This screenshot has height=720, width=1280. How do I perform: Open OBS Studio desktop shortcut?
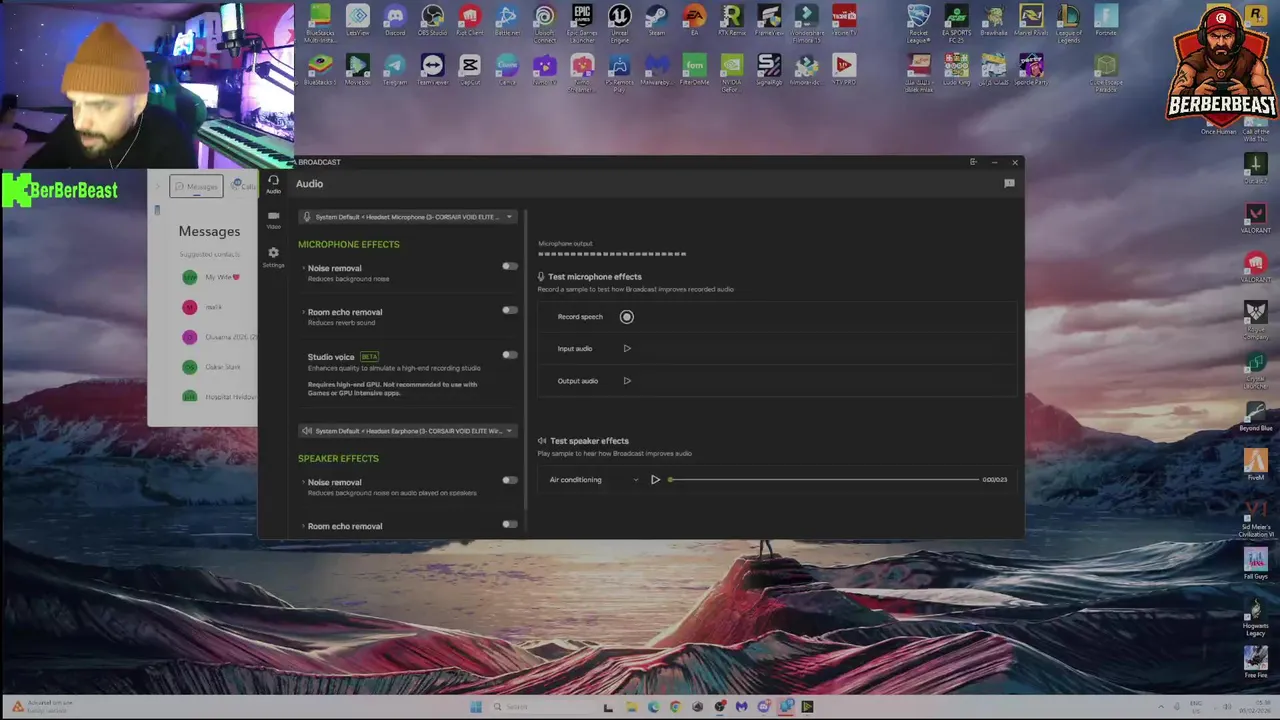click(432, 21)
